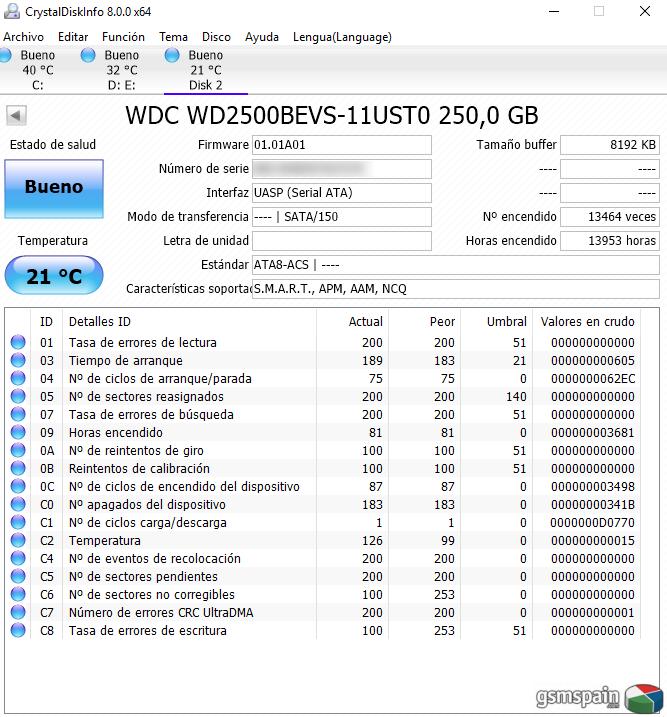
Task: Select raw value 0000000062EC
Action: [592, 378]
